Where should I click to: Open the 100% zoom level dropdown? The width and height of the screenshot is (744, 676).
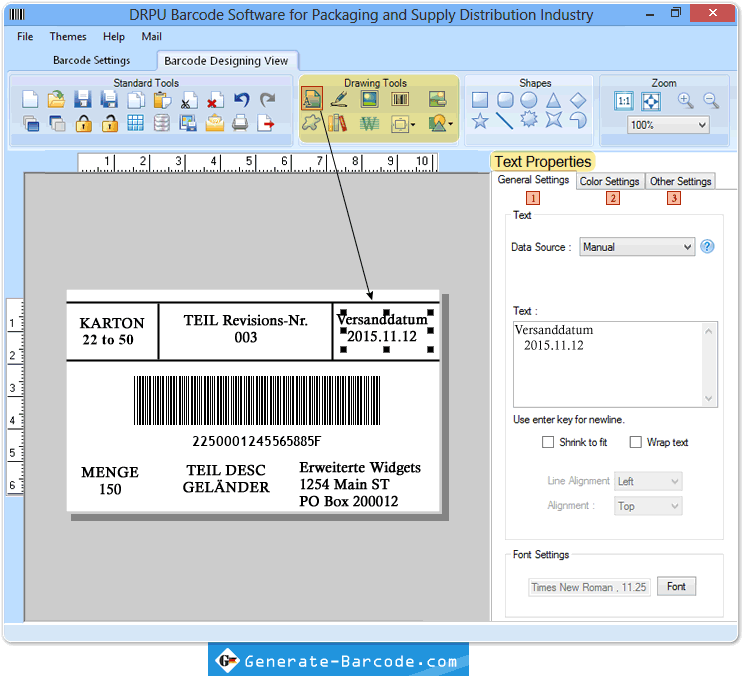pyautogui.click(x=668, y=125)
